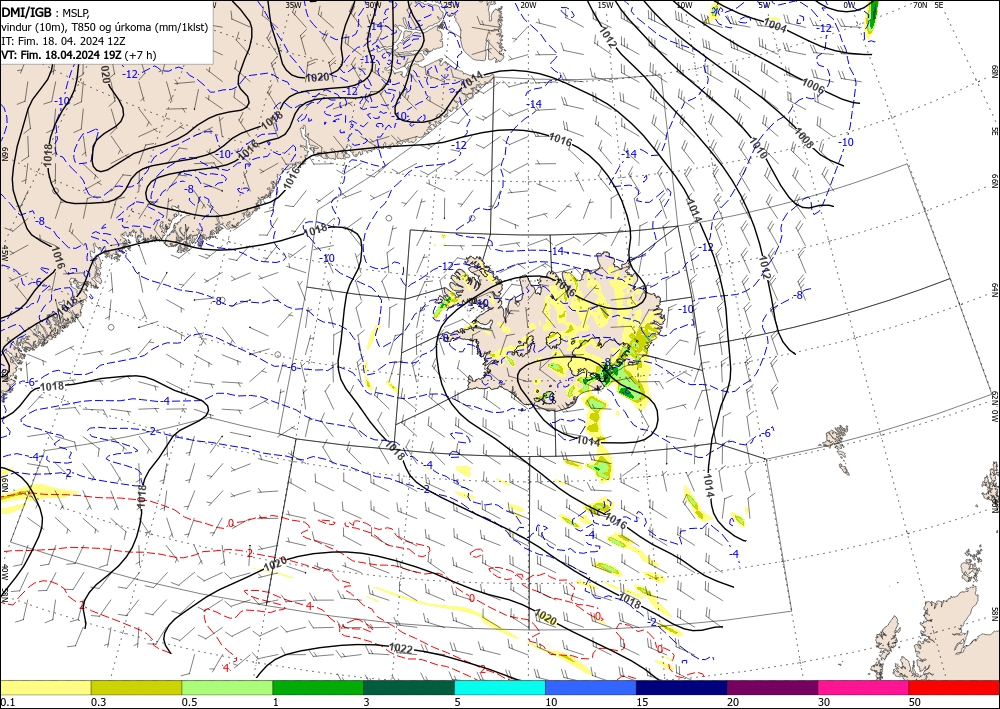
Task: Click the purple 20–30 mm legend swatch
Action: pyautogui.click(x=772, y=687)
